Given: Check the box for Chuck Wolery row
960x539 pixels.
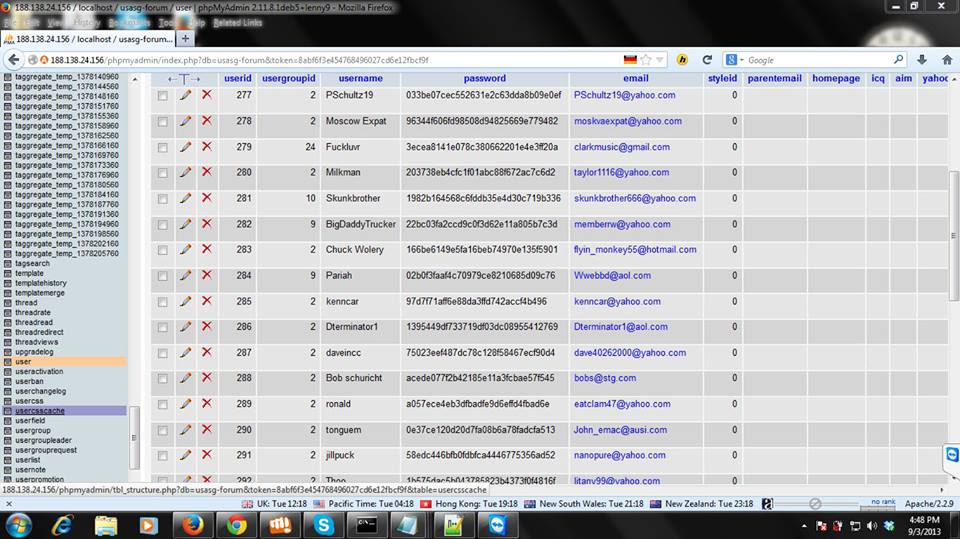Looking at the screenshot, I should (162, 251).
